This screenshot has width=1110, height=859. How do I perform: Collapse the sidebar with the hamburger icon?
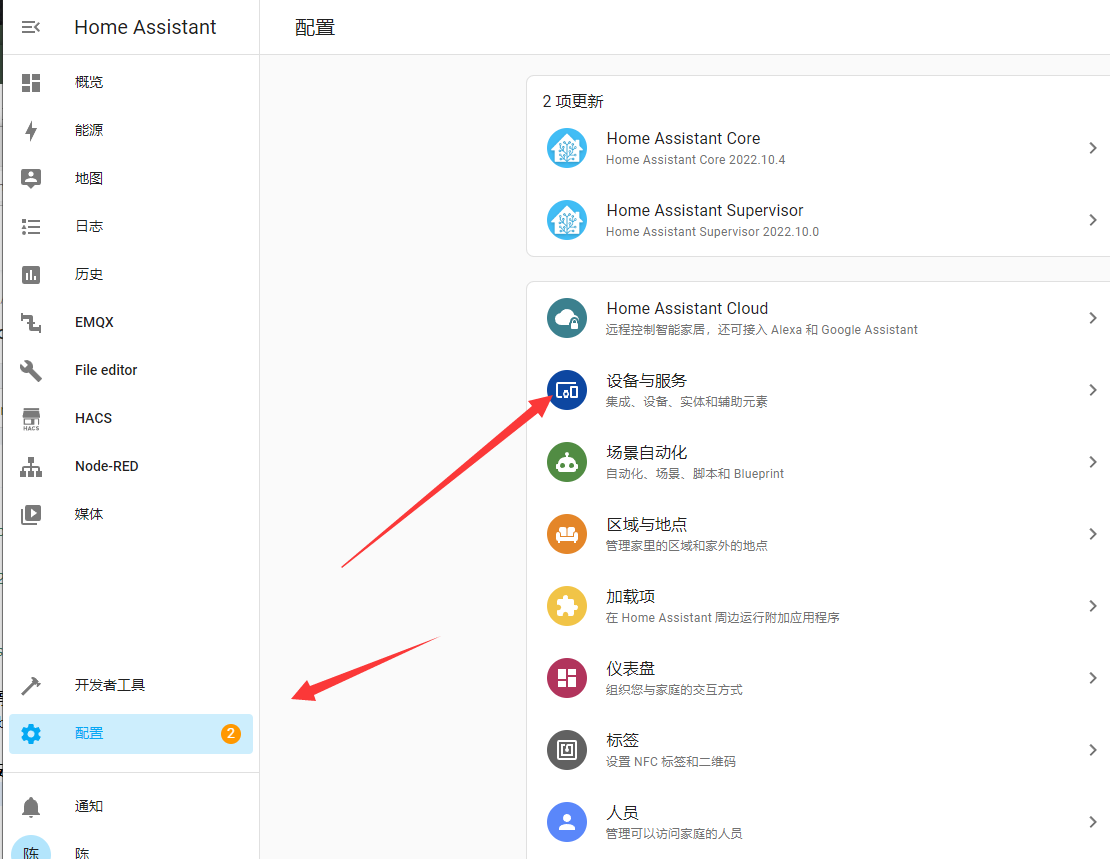30,27
